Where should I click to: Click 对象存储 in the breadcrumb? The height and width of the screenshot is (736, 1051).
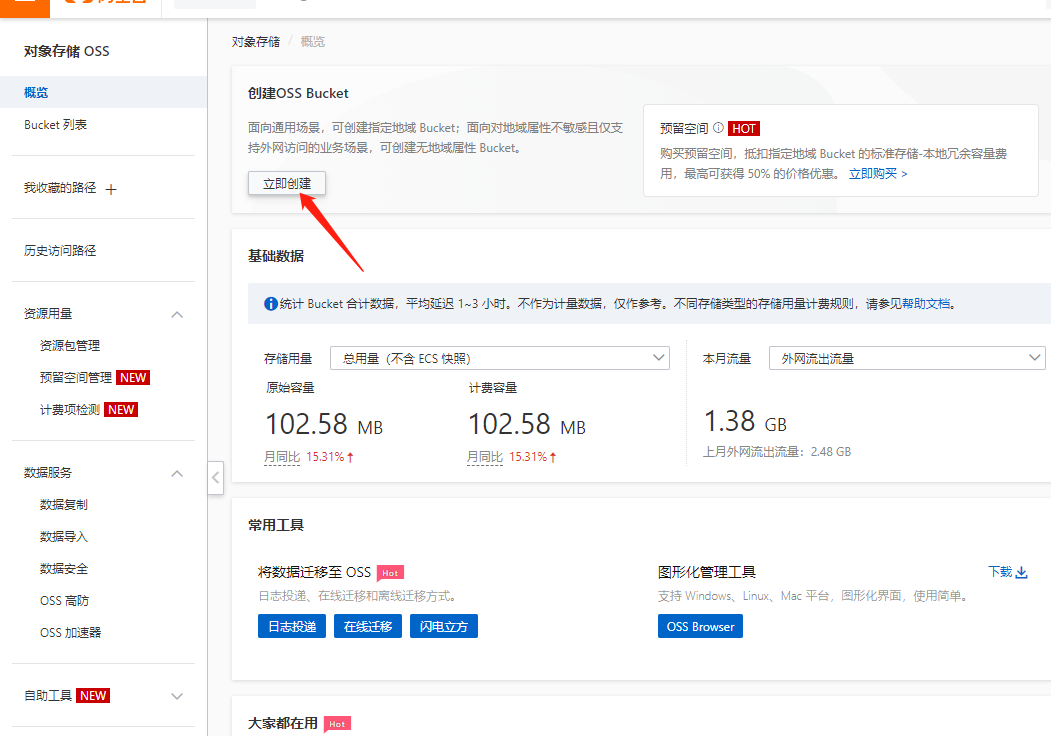click(x=256, y=42)
